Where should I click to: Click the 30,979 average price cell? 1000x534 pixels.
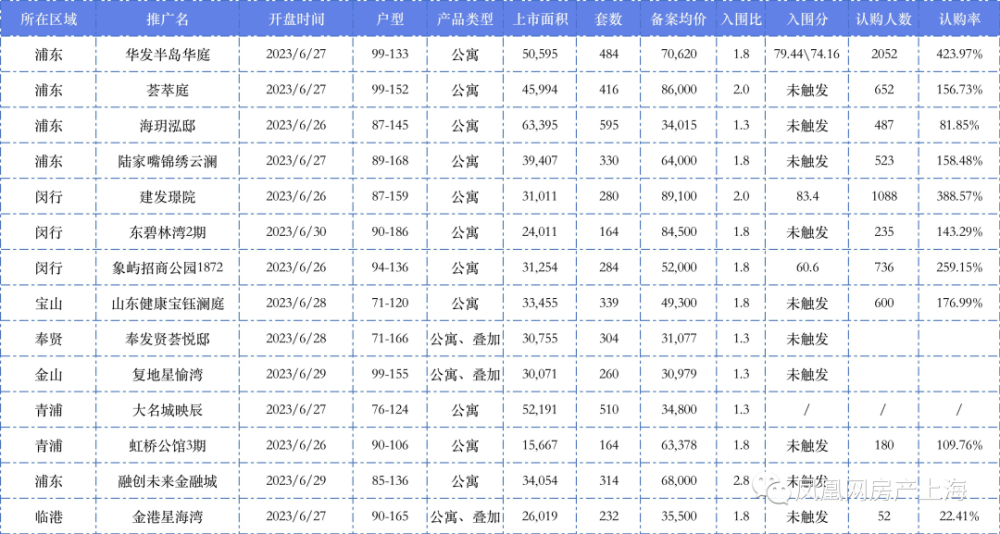678,375
